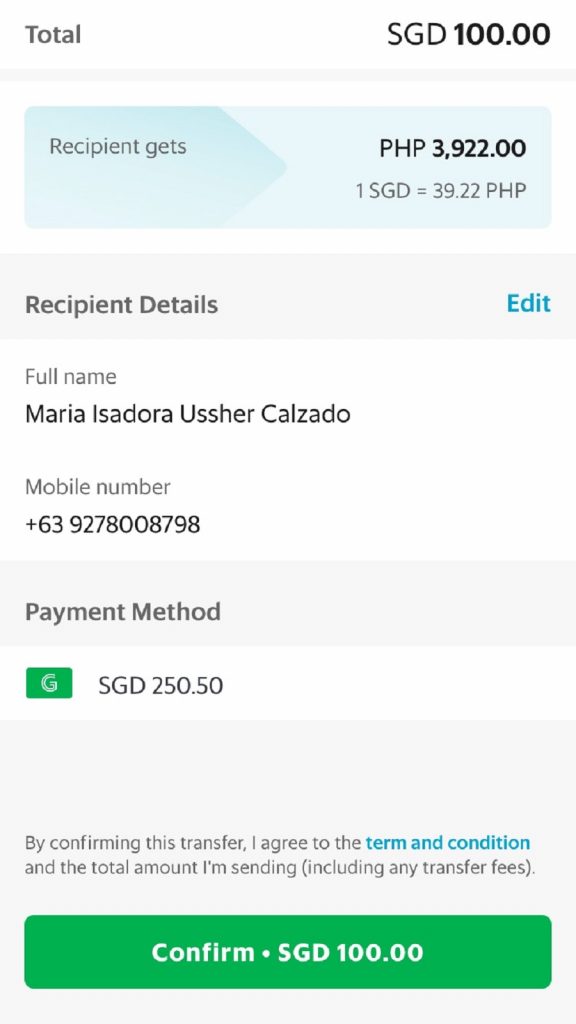Tap the 'Recipient gets' label text
Image resolution: width=576 pixels, height=1024 pixels.
(117, 146)
